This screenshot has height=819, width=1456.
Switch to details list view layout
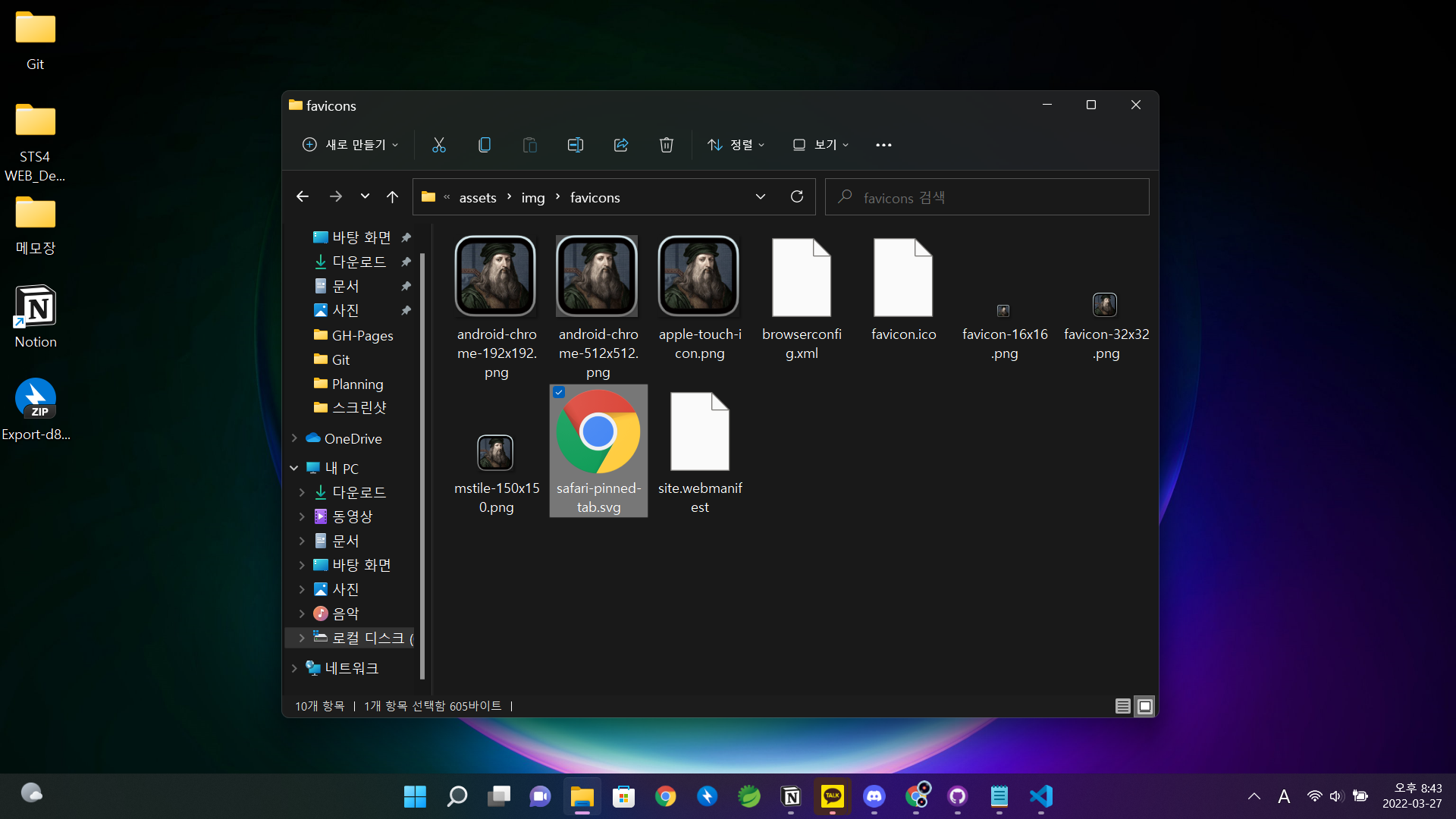pos(1122,706)
